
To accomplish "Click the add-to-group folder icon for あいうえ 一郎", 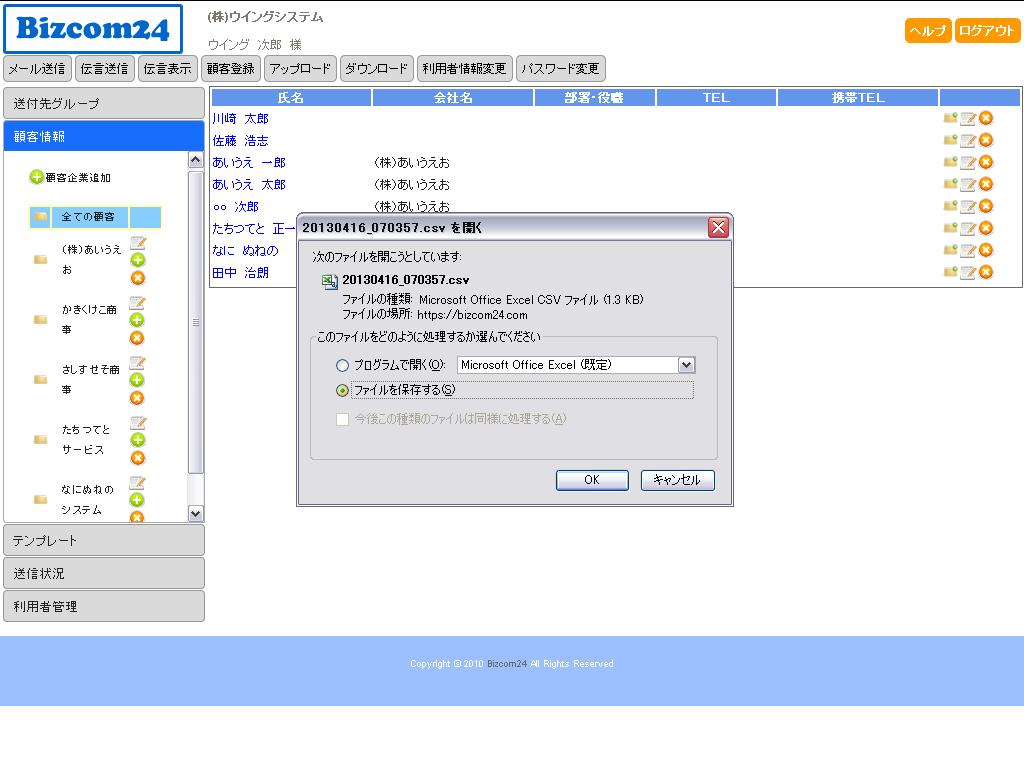I will (950, 162).
